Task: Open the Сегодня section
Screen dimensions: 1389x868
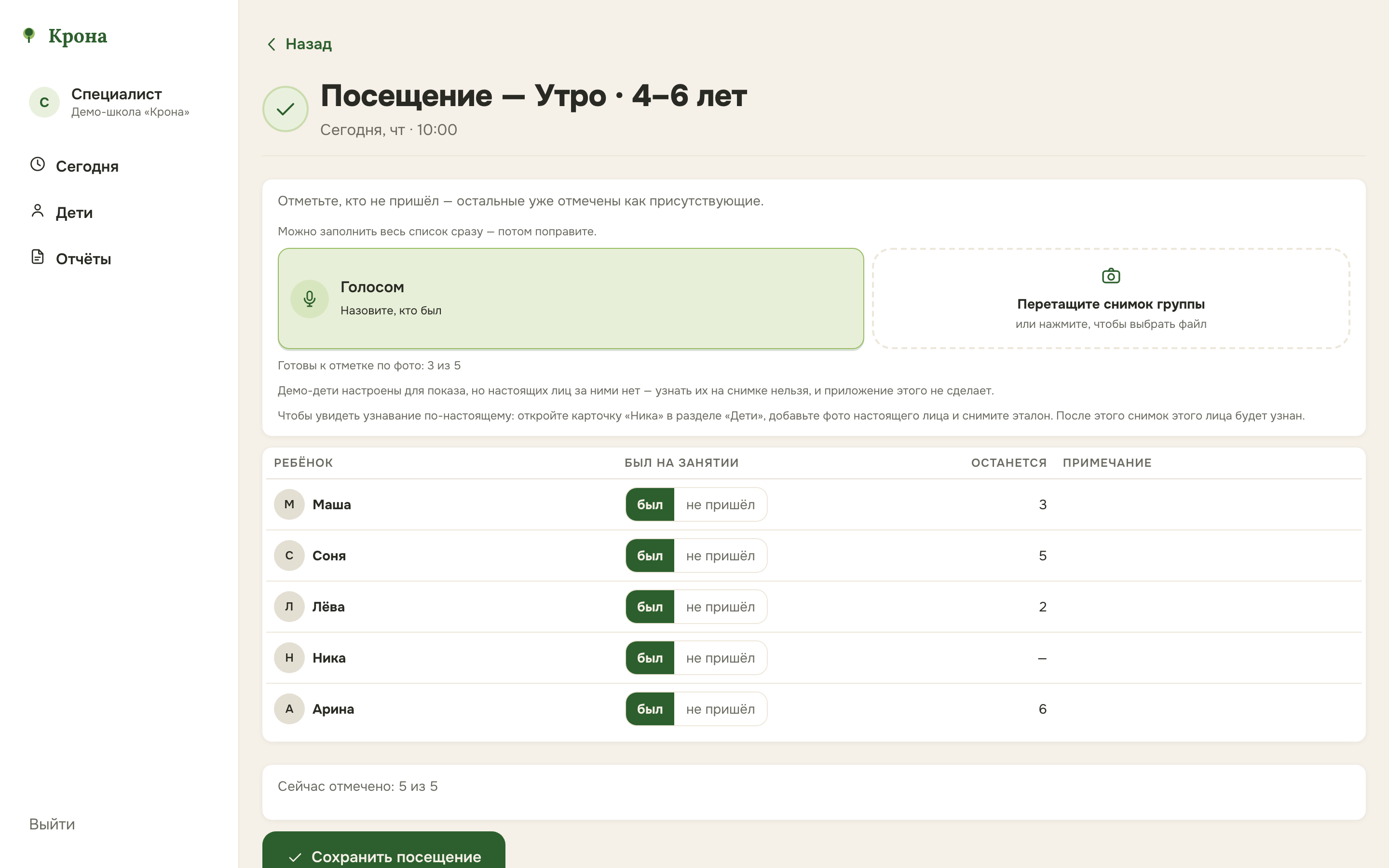Action: click(x=87, y=166)
